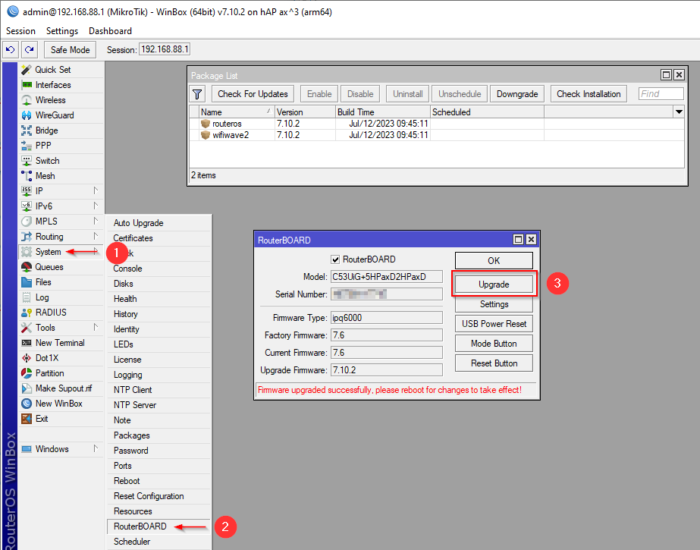
Task: Open the Session menu
Action: [x=21, y=31]
